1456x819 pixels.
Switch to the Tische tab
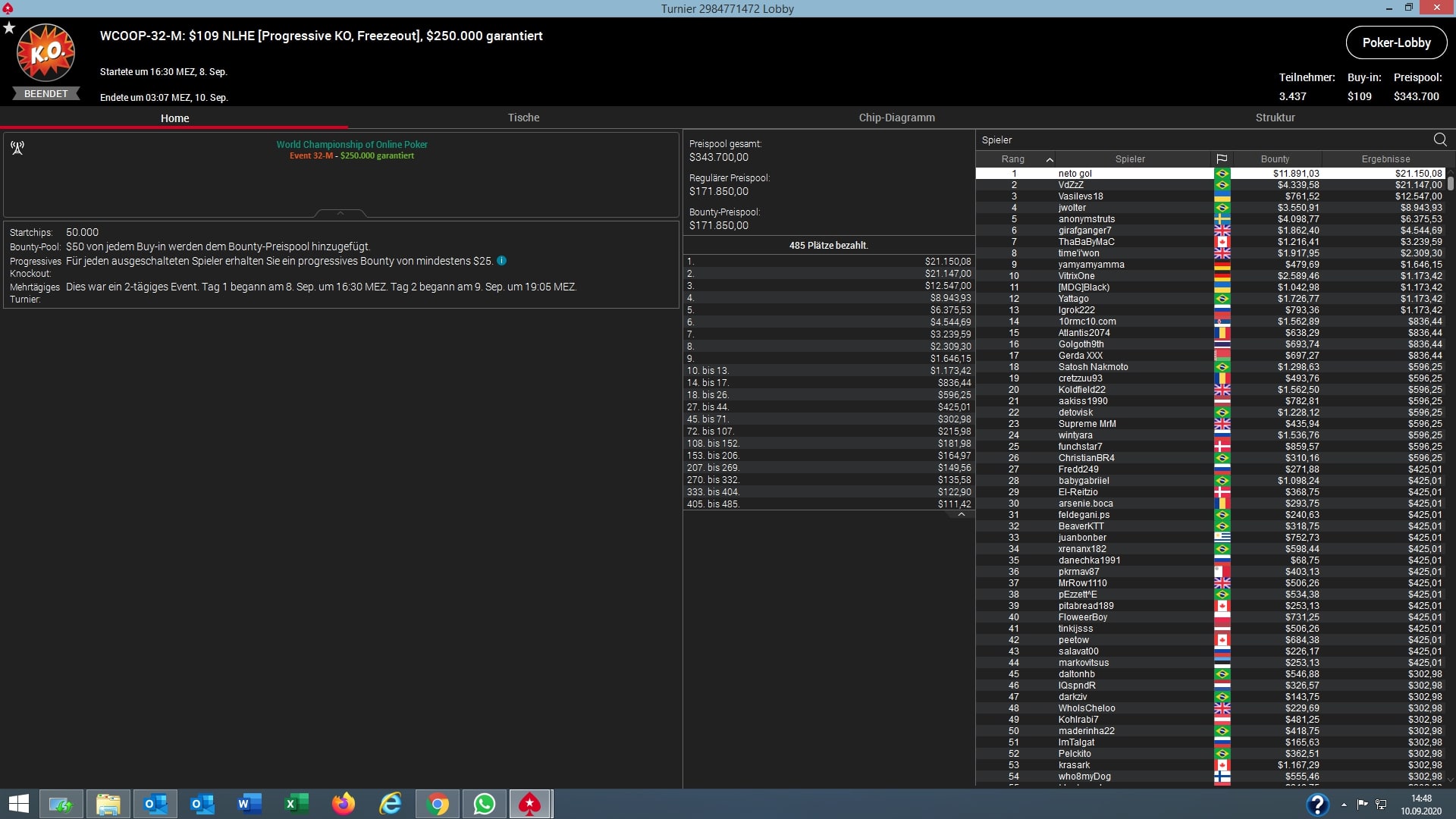tap(523, 118)
